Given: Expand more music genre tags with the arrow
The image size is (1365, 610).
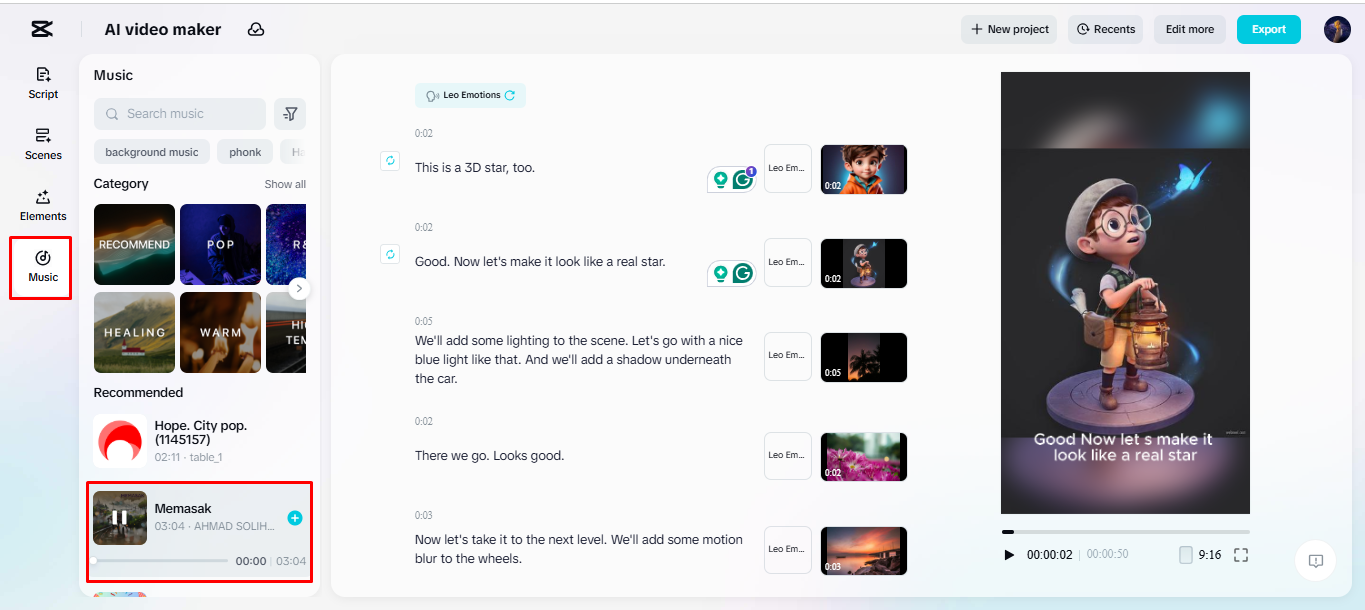Looking at the screenshot, I should [x=298, y=288].
